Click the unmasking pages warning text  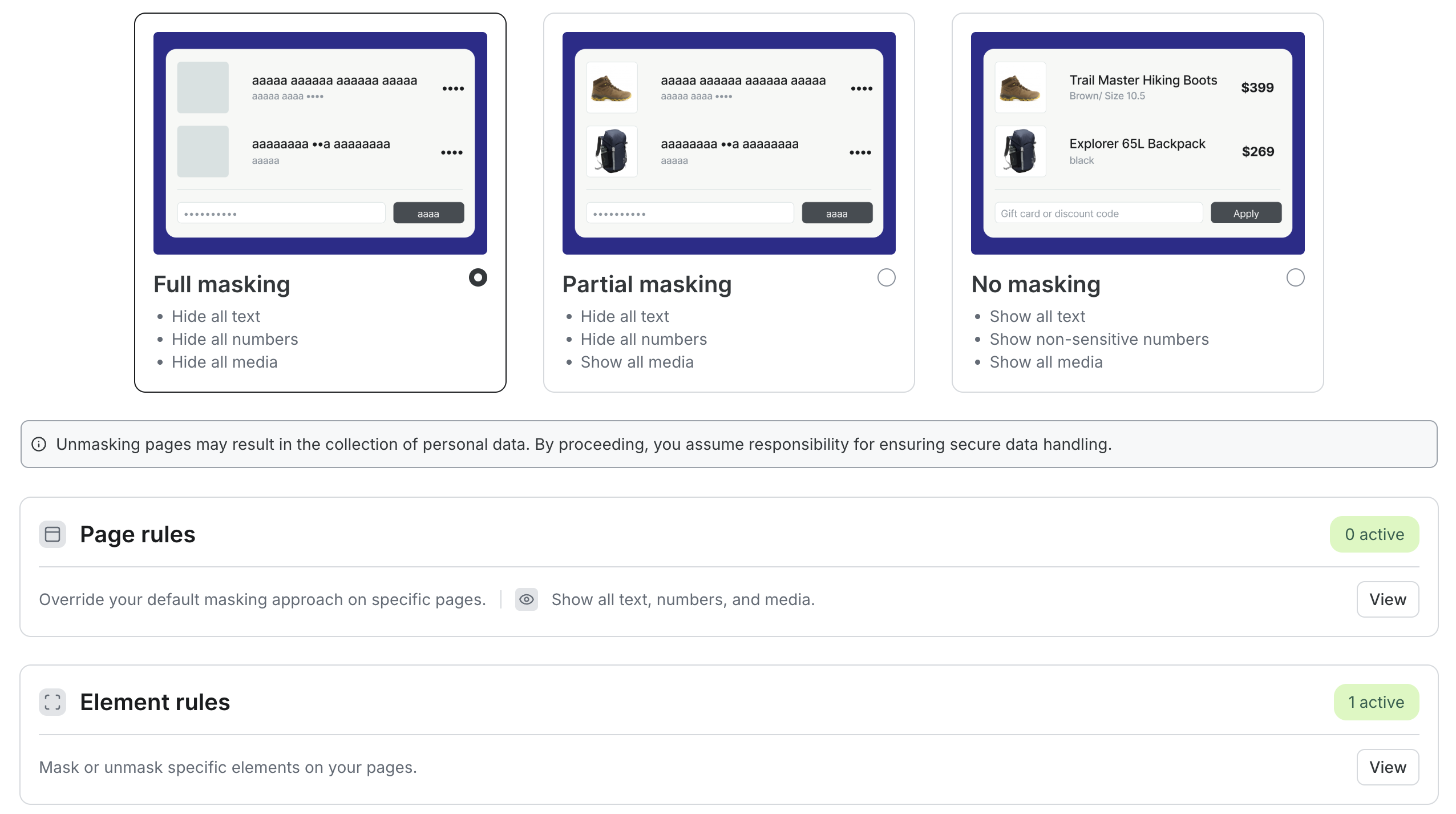[584, 444]
